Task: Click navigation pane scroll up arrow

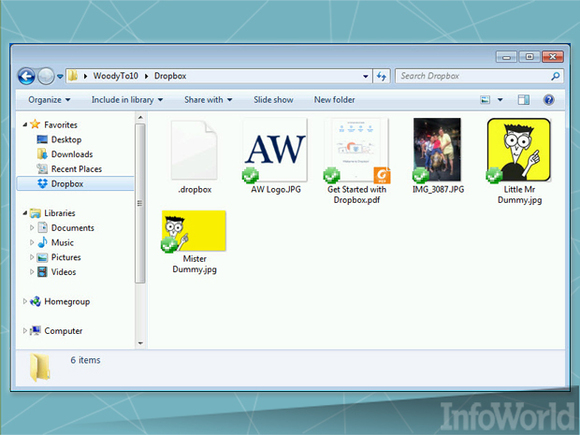Action: click(140, 118)
